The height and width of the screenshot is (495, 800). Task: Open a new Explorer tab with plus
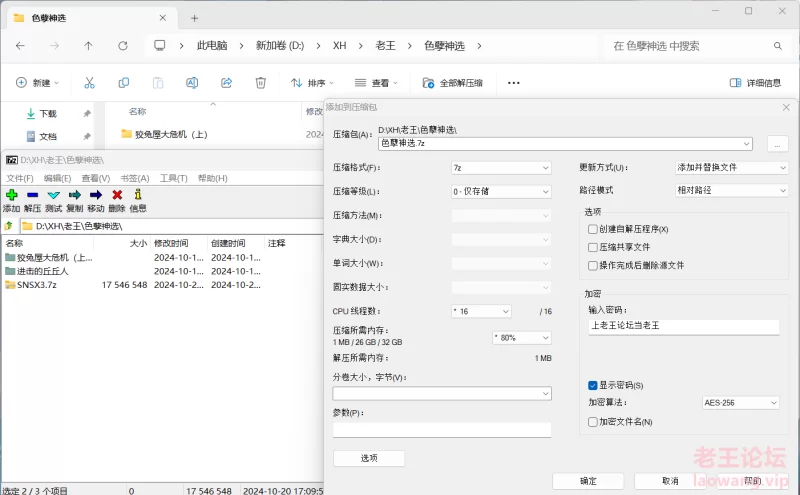(194, 18)
